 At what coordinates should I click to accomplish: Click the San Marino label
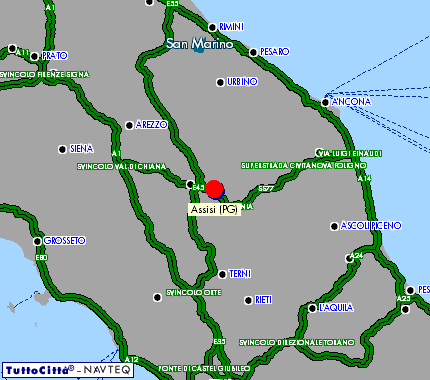click(x=200, y=44)
